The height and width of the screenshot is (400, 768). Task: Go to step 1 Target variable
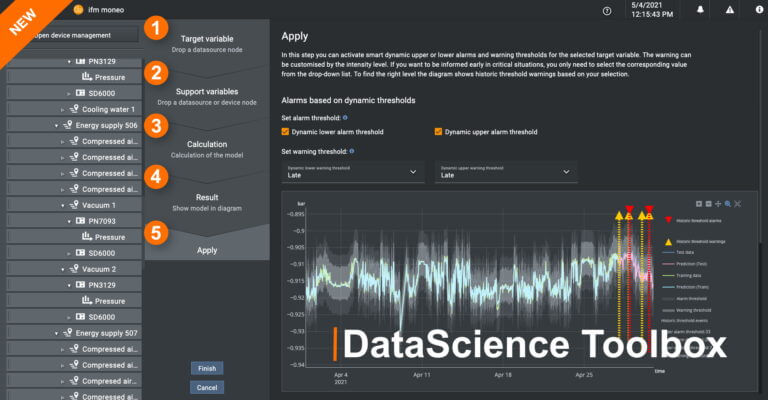[x=207, y=43]
